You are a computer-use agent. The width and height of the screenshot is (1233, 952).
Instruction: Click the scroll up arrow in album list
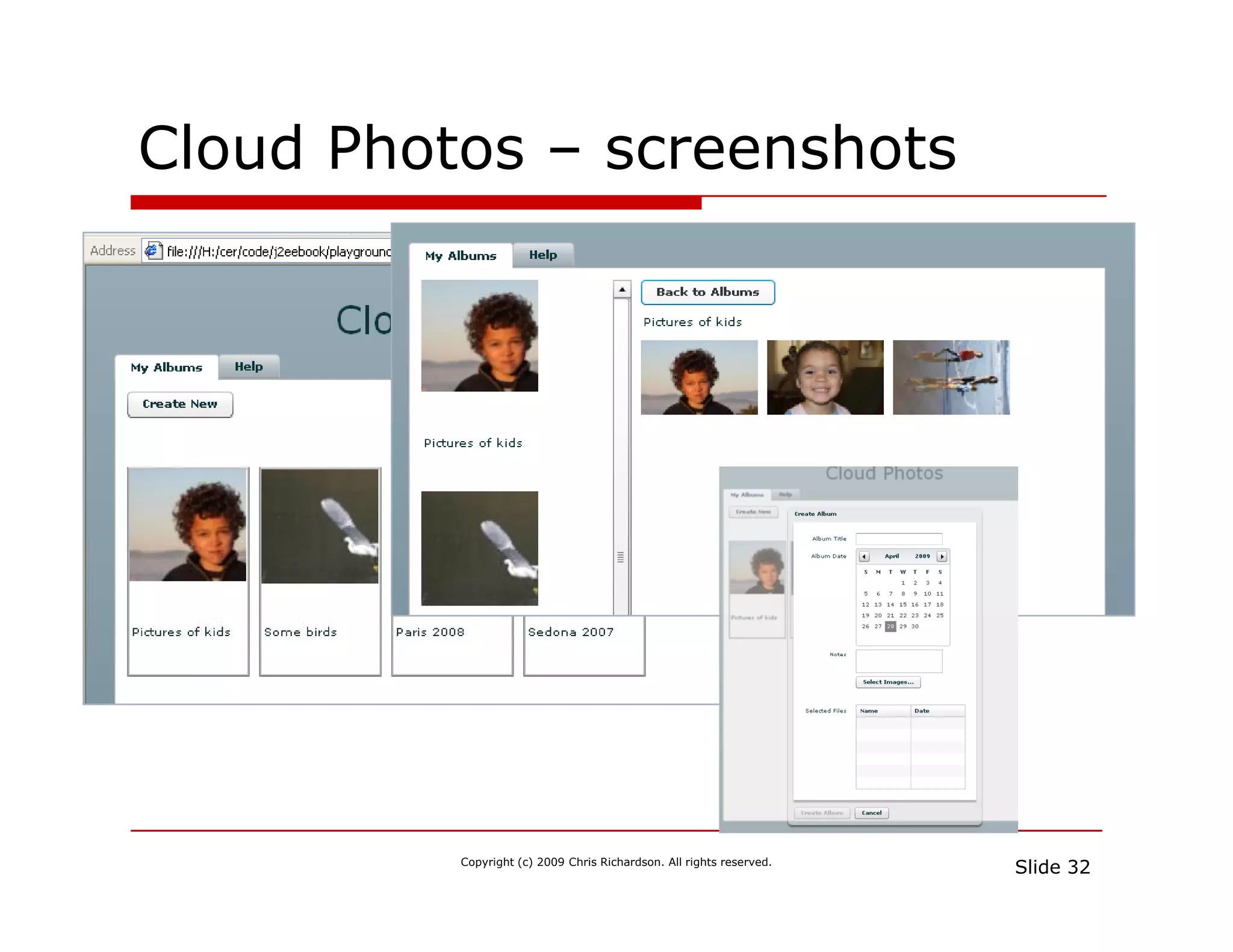[x=622, y=289]
